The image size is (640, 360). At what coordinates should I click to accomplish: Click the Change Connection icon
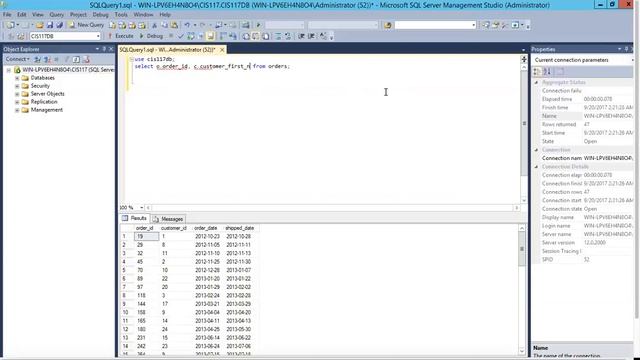[x=20, y=36]
